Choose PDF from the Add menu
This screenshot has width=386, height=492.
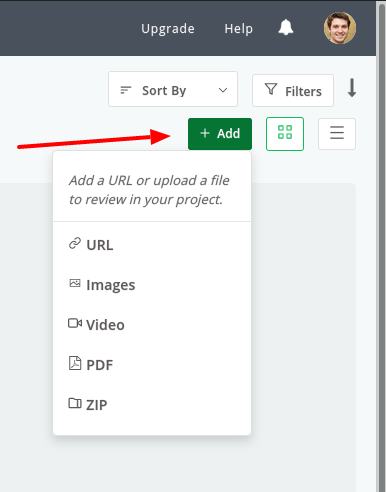coord(152,365)
